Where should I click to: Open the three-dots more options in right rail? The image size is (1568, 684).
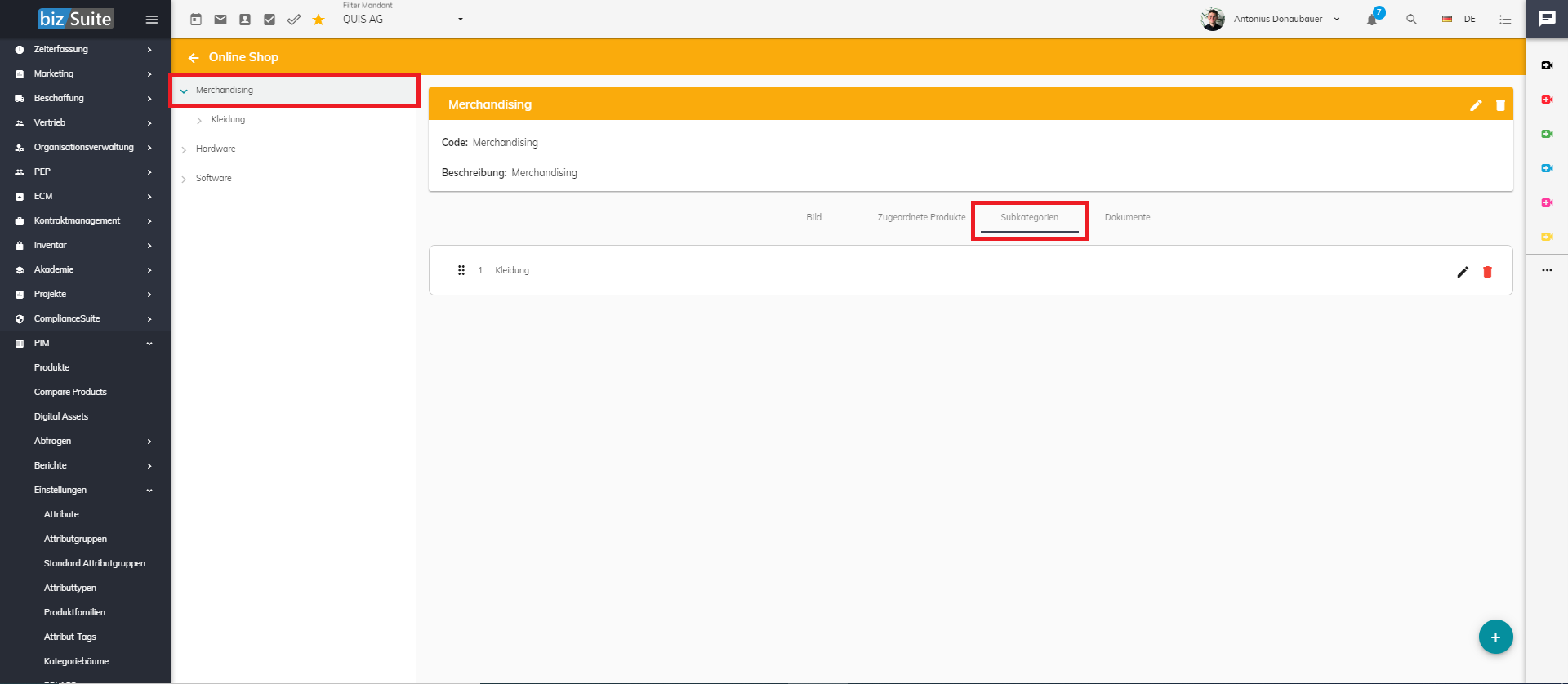1547,270
